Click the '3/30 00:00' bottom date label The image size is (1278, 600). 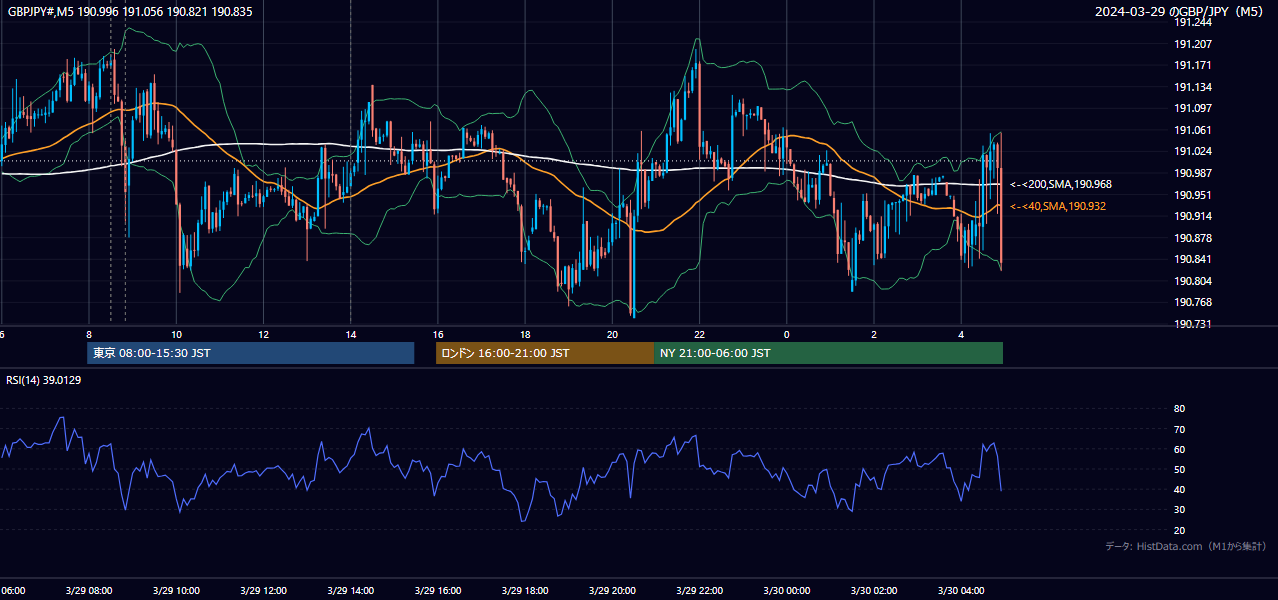click(786, 590)
